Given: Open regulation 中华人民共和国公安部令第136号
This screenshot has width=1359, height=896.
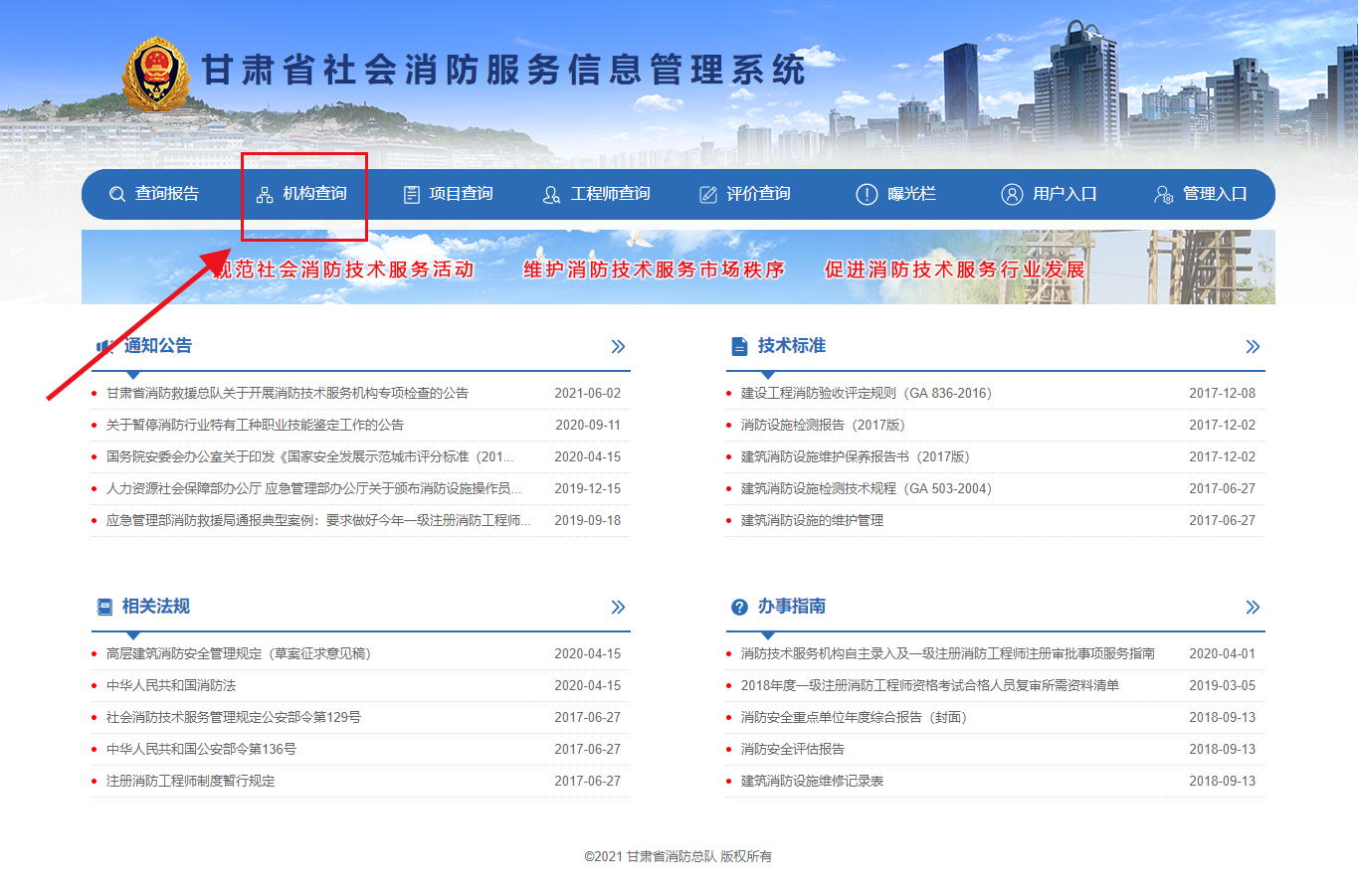Looking at the screenshot, I should point(201,750).
